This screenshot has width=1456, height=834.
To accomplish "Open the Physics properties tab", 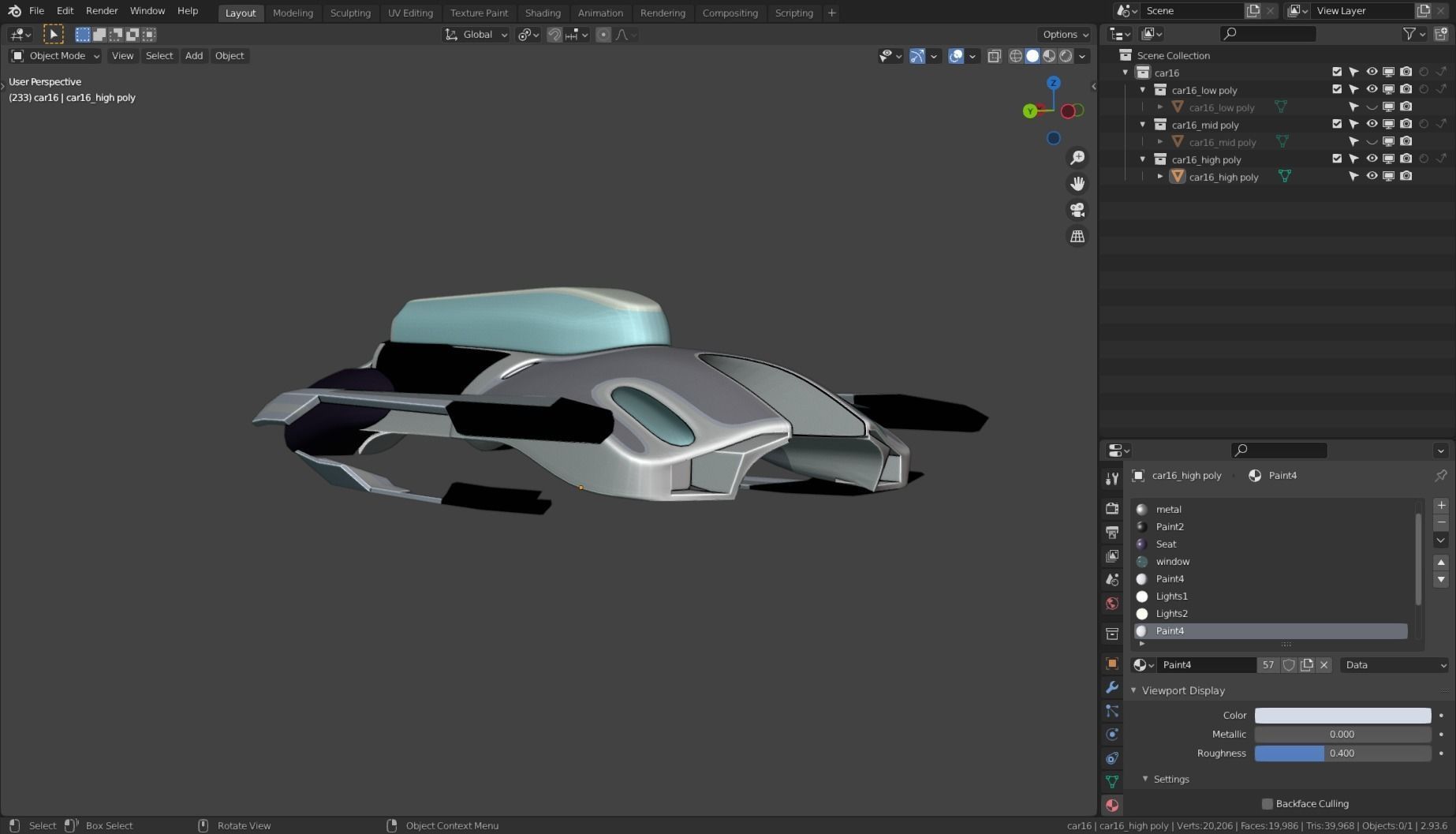I will pos(1112,735).
